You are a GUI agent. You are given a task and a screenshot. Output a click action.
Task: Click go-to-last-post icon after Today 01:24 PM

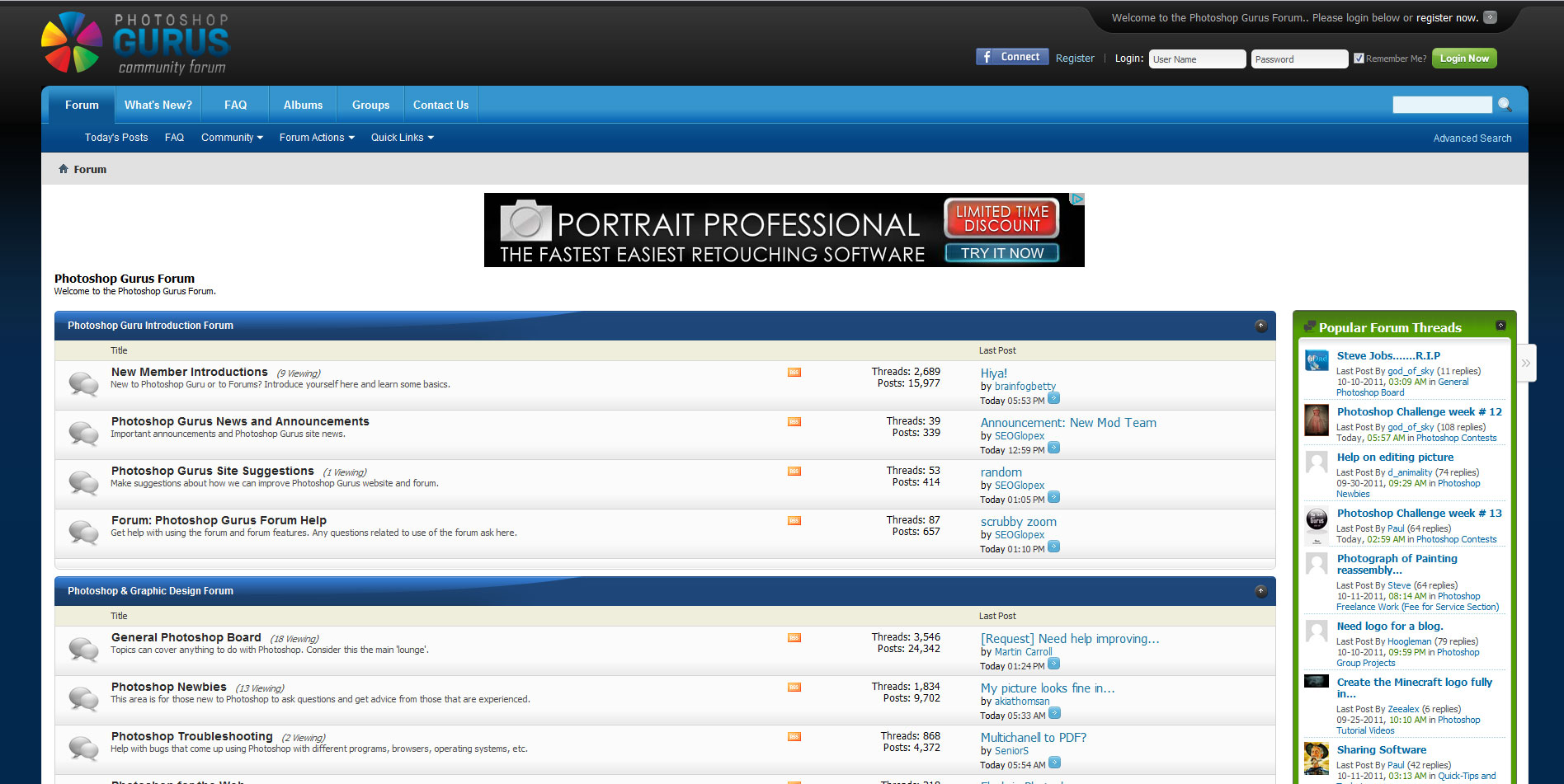click(1053, 664)
